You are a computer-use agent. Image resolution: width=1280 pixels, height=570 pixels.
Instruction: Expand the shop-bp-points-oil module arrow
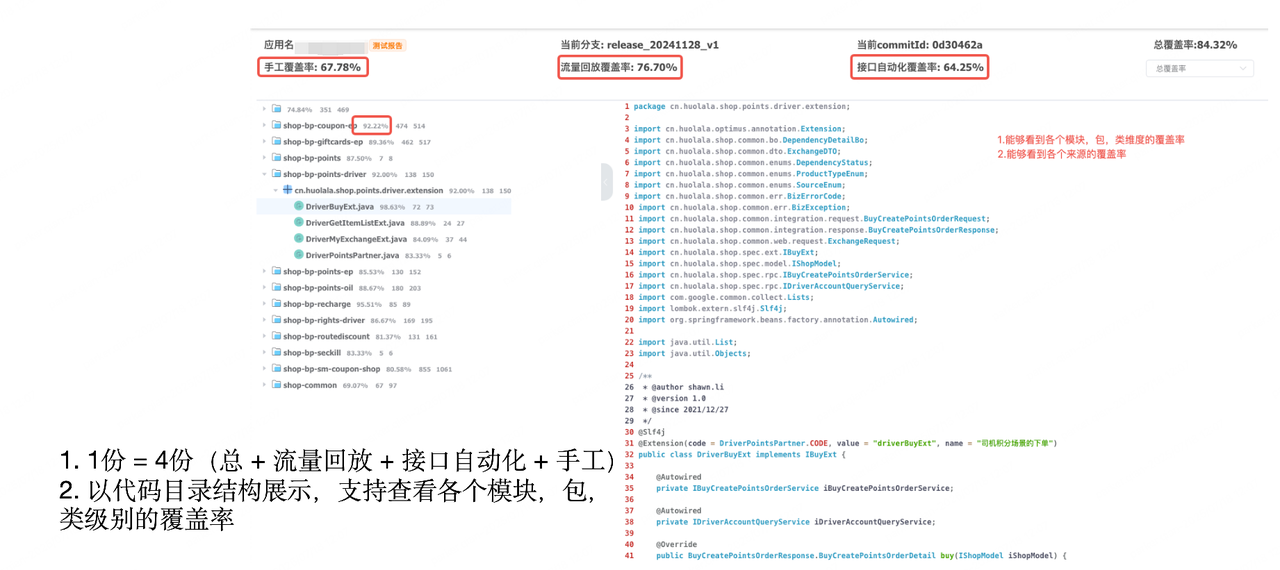point(265,288)
